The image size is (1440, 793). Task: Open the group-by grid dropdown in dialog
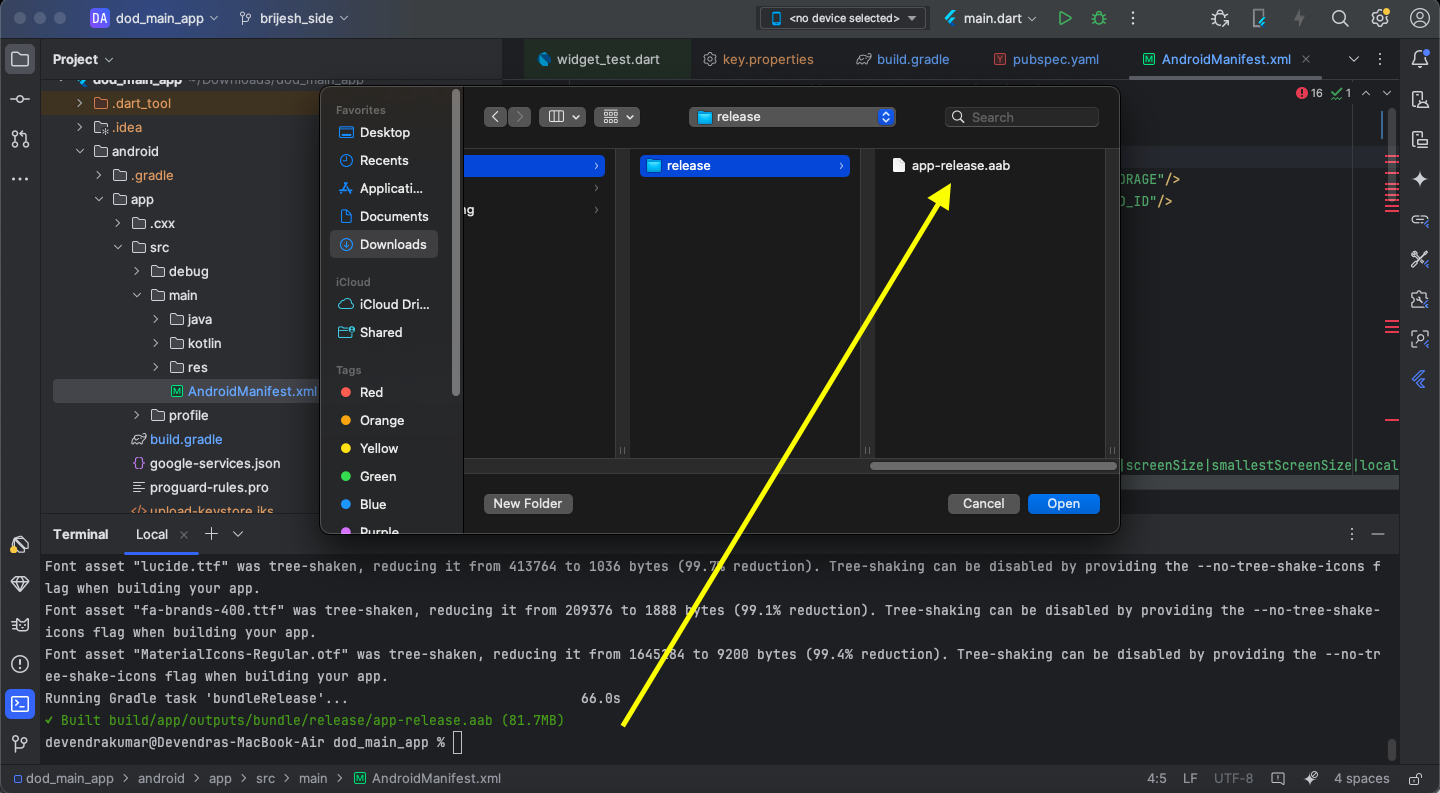(617, 117)
